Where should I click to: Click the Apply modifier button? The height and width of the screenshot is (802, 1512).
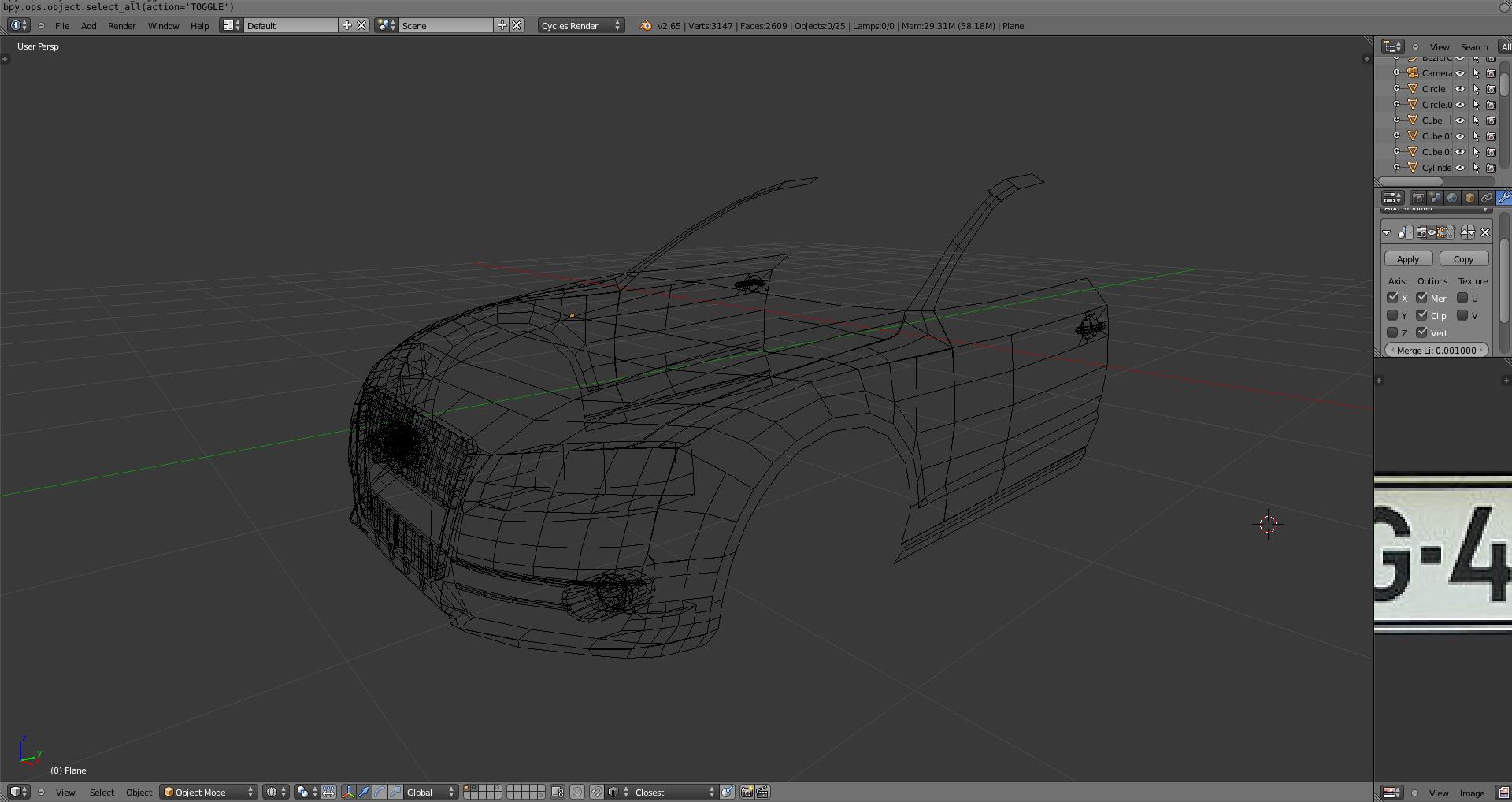pos(1408,259)
